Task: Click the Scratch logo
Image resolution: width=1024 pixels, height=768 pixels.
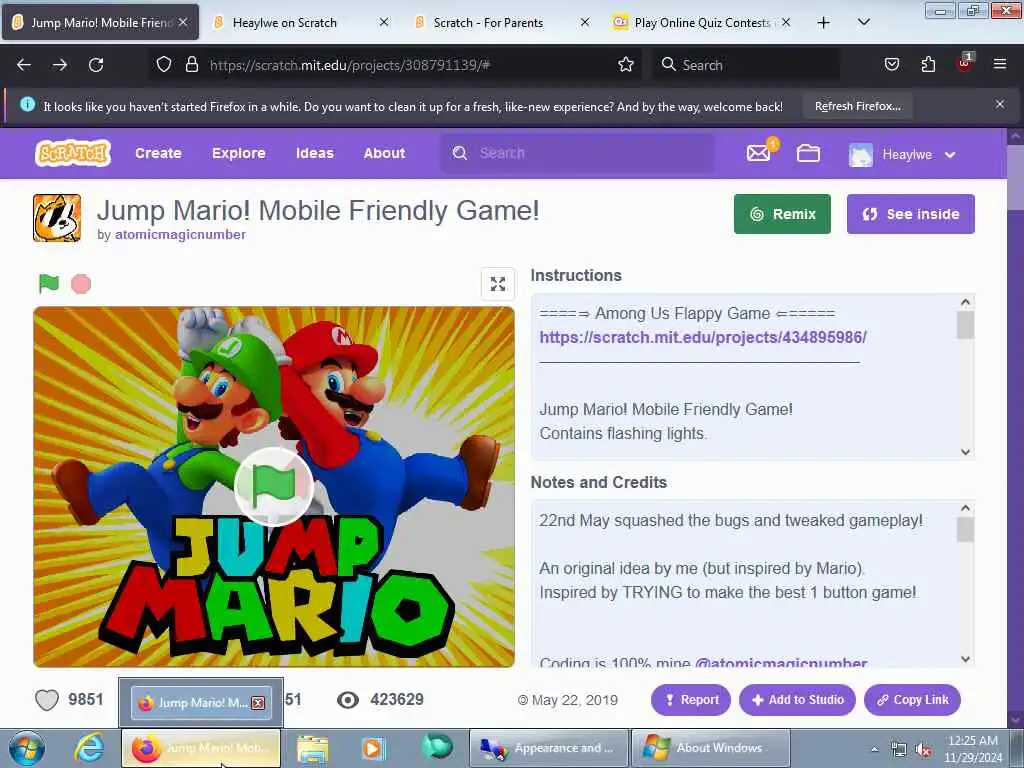Action: point(72,153)
